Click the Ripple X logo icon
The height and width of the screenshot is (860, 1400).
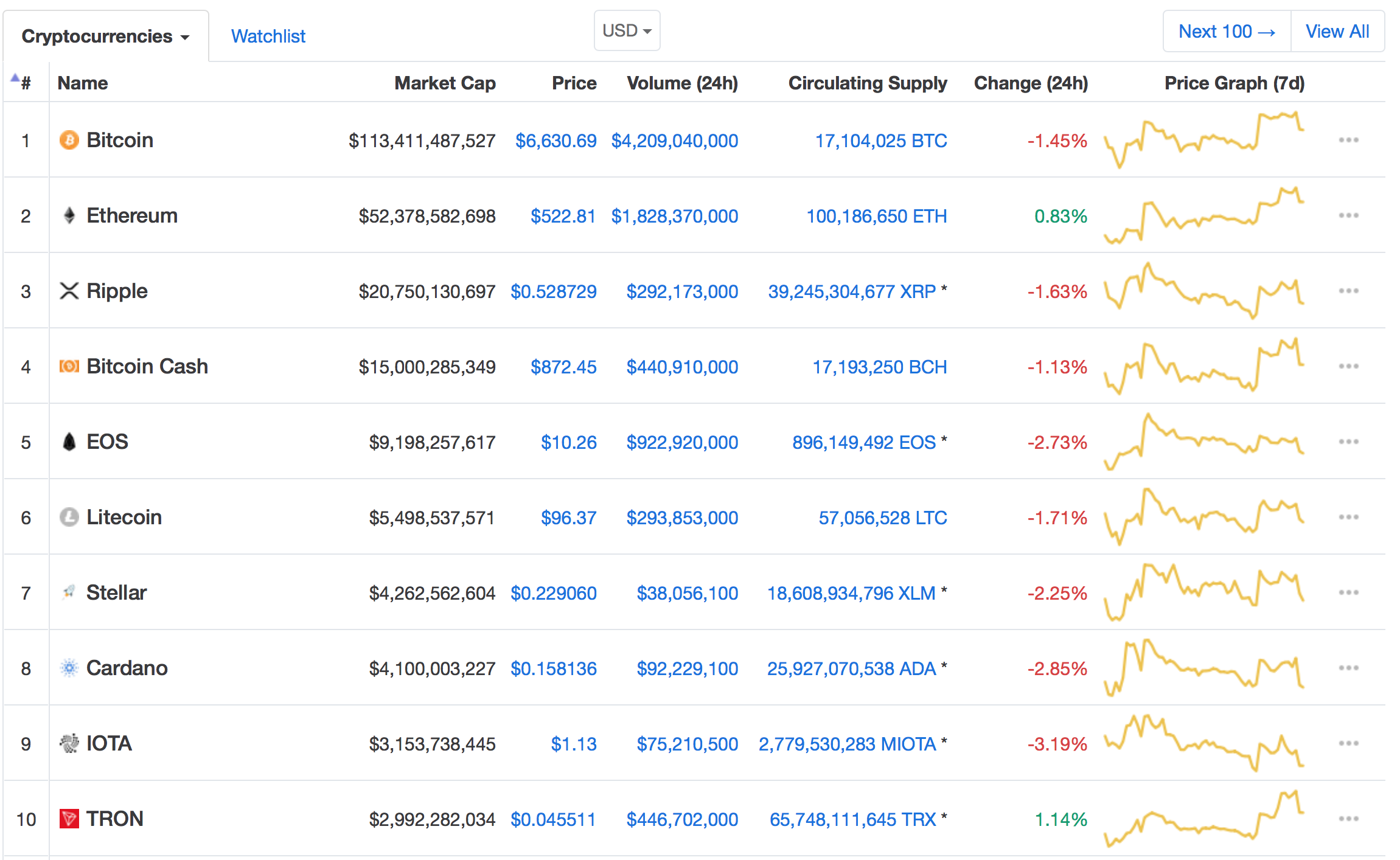pos(69,291)
